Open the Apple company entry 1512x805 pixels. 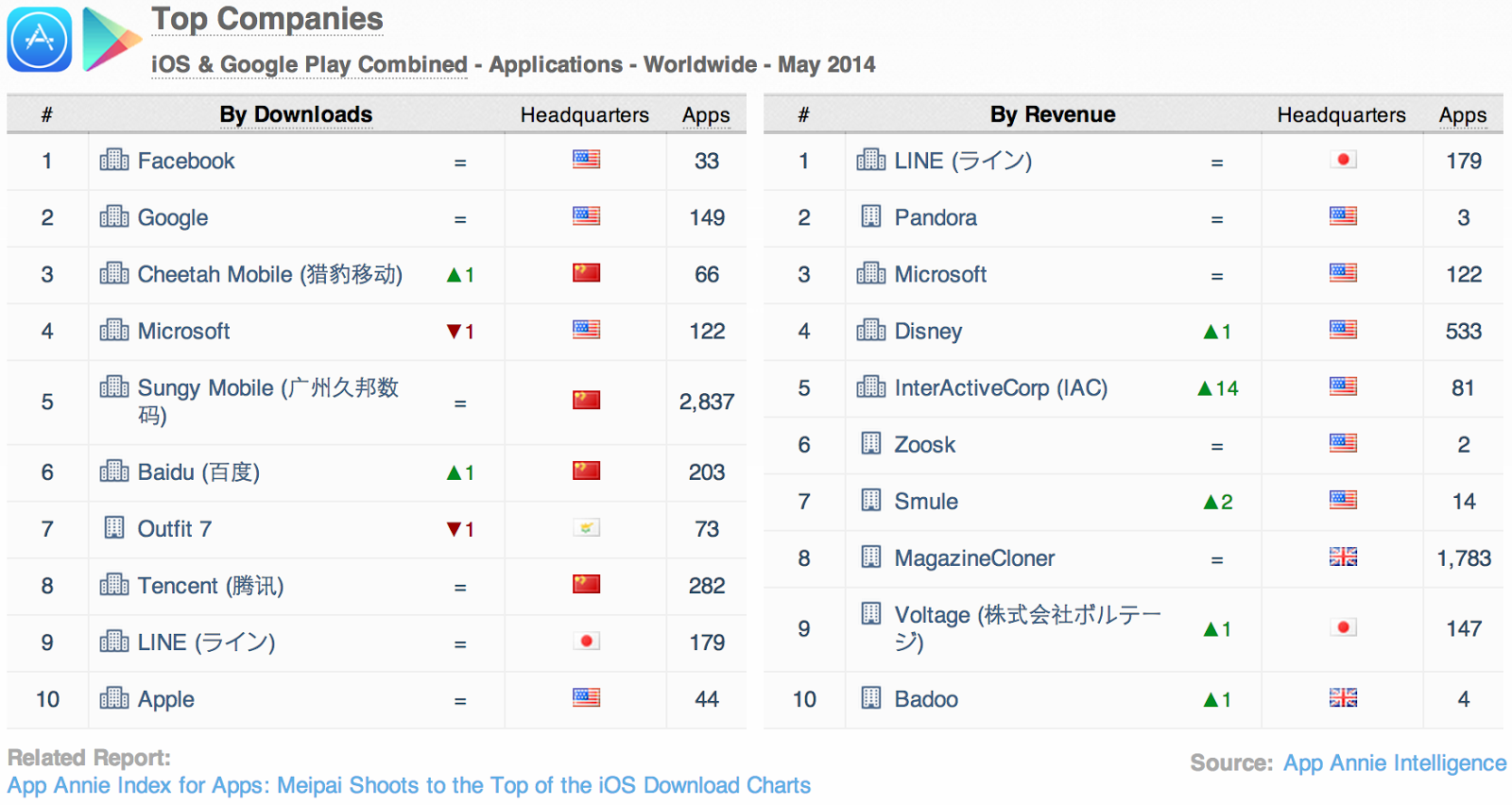point(166,699)
